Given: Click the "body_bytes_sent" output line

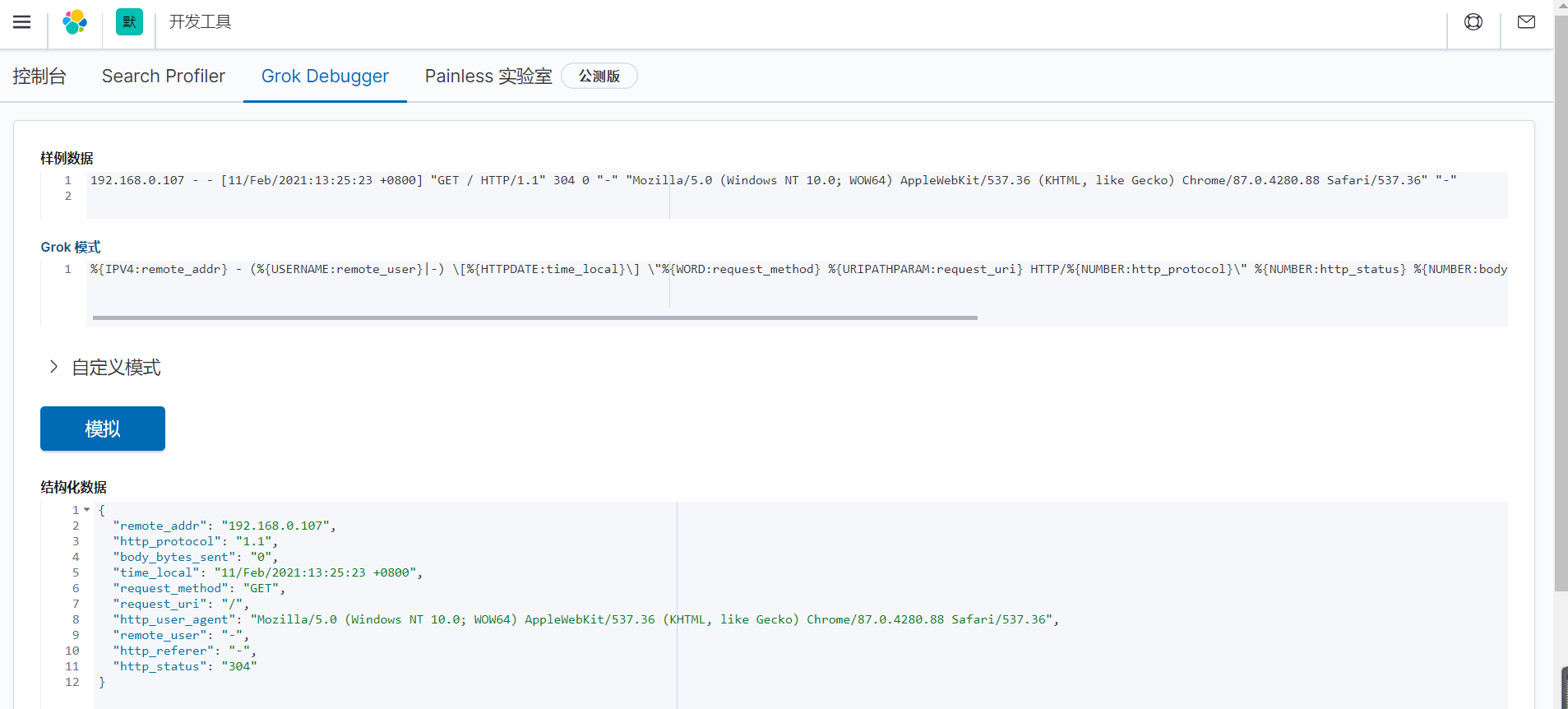Looking at the screenshot, I should [196, 557].
